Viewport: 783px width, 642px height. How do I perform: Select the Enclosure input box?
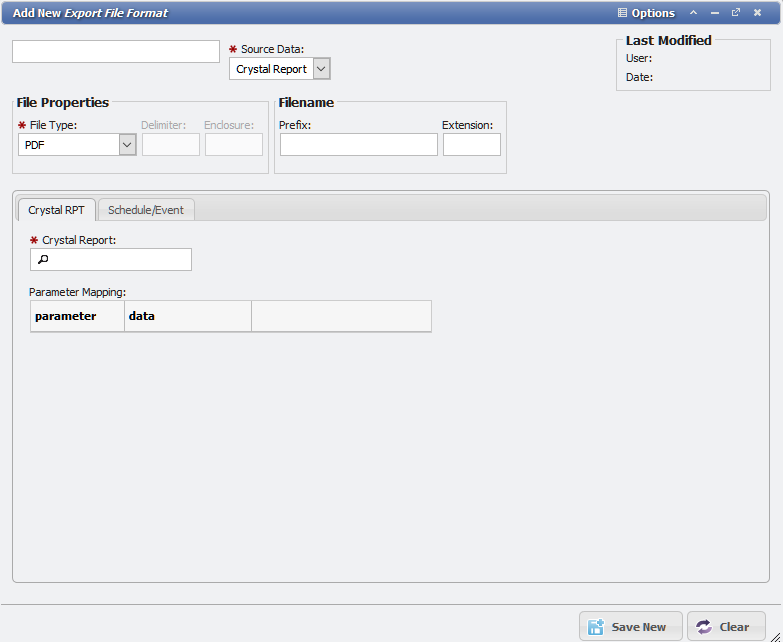[x=234, y=145]
